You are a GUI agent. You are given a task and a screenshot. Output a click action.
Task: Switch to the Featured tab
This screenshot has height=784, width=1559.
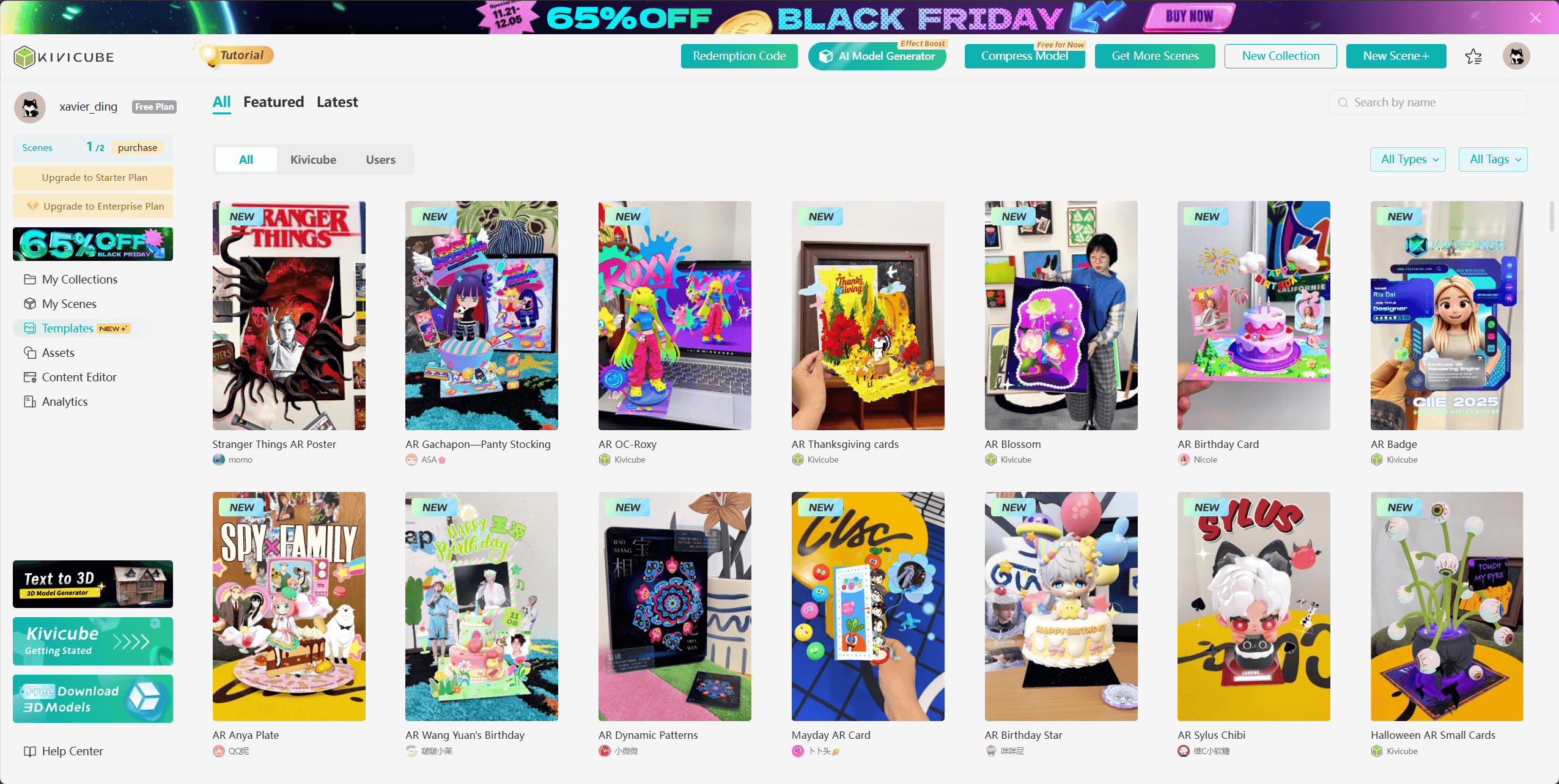[x=273, y=102]
